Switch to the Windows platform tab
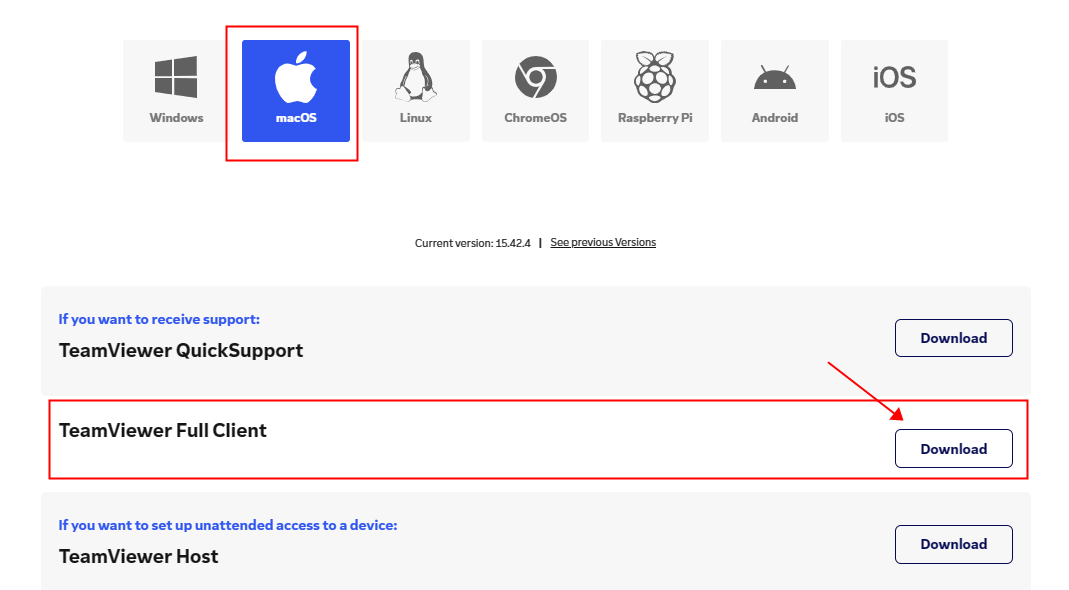This screenshot has width=1069, height=590. (x=175, y=90)
